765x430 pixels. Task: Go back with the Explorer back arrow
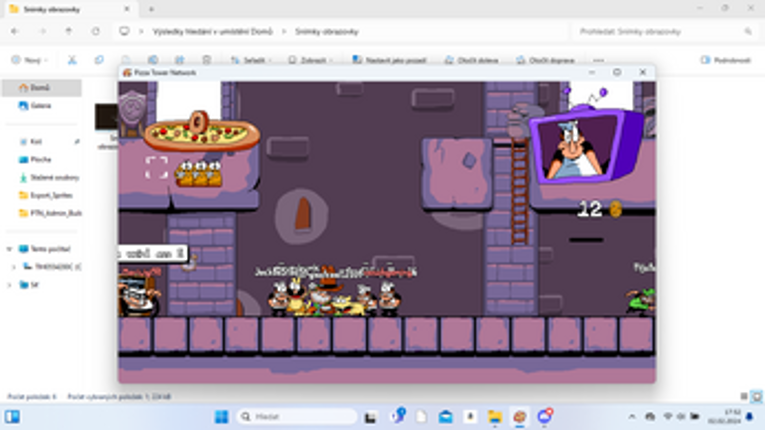tap(15, 31)
